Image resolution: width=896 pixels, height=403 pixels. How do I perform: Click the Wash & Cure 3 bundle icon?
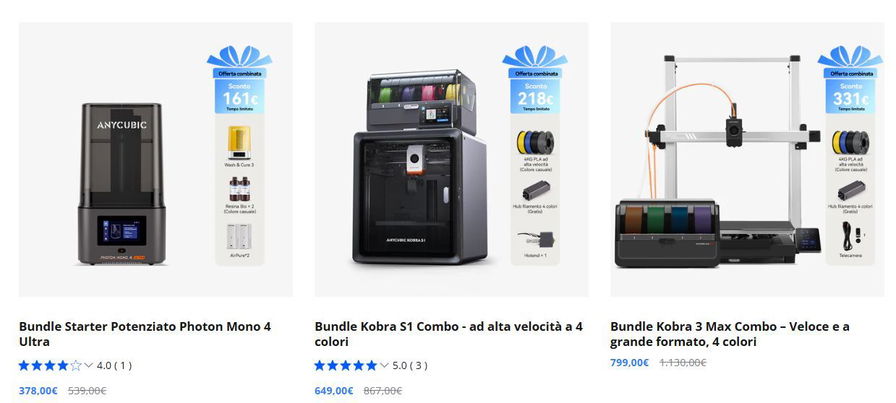point(239,142)
